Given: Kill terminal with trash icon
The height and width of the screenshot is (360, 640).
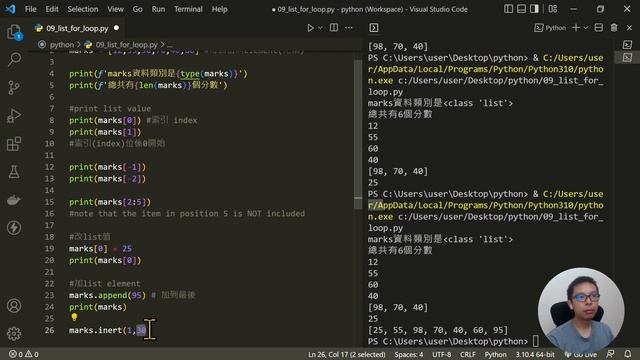Looking at the screenshot, I should (x=614, y=28).
